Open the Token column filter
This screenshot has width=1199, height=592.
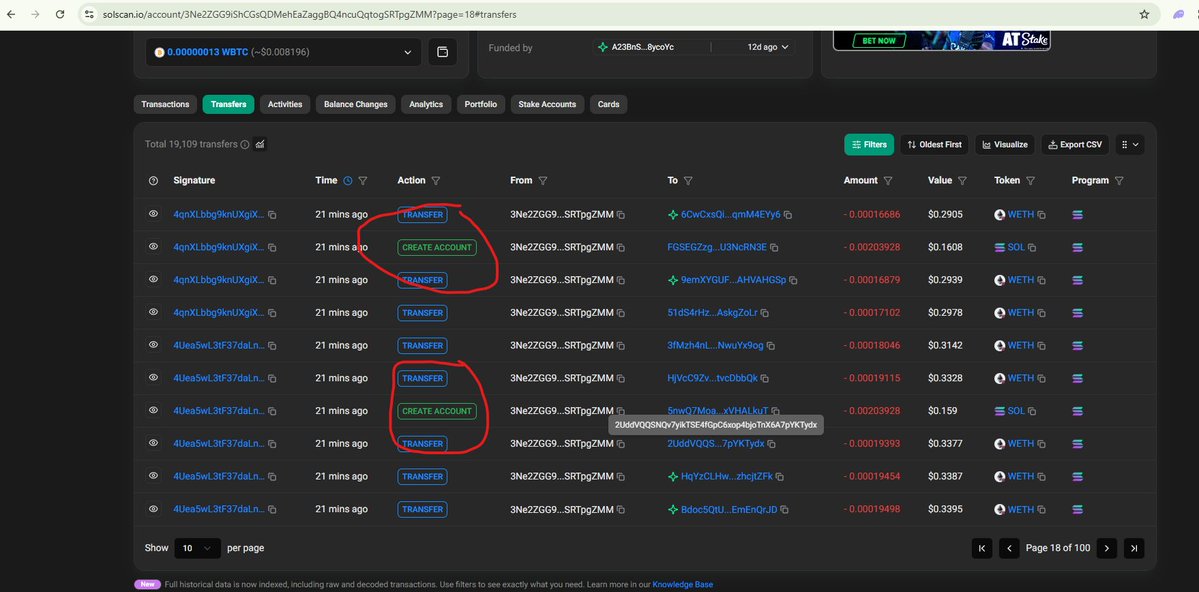click(x=1031, y=181)
